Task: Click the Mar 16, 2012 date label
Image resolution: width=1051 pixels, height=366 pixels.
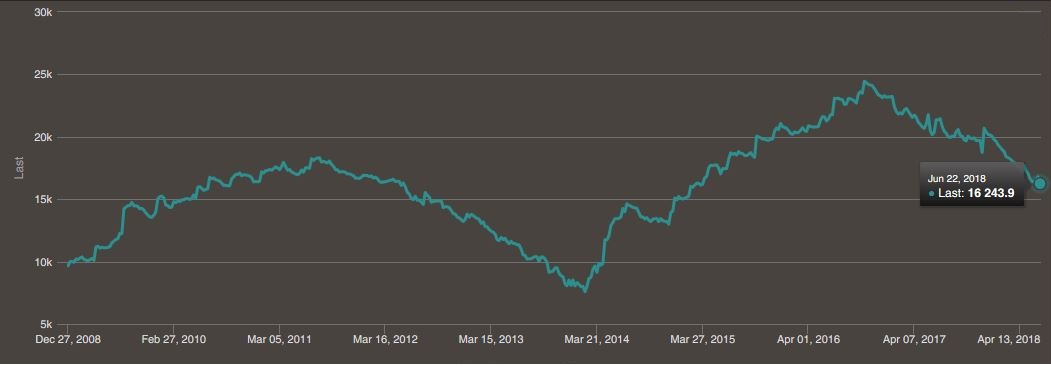Action: point(385,339)
